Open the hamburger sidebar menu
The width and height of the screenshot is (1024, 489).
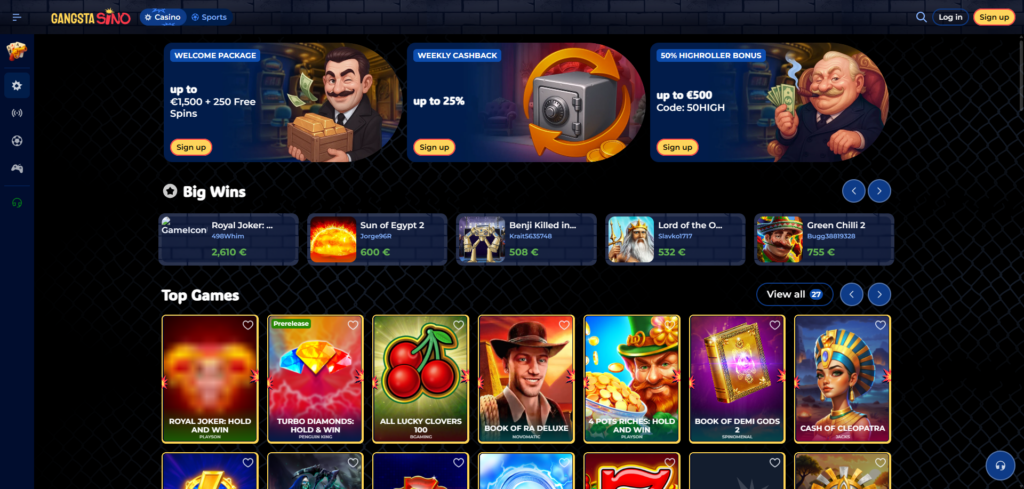(17, 17)
